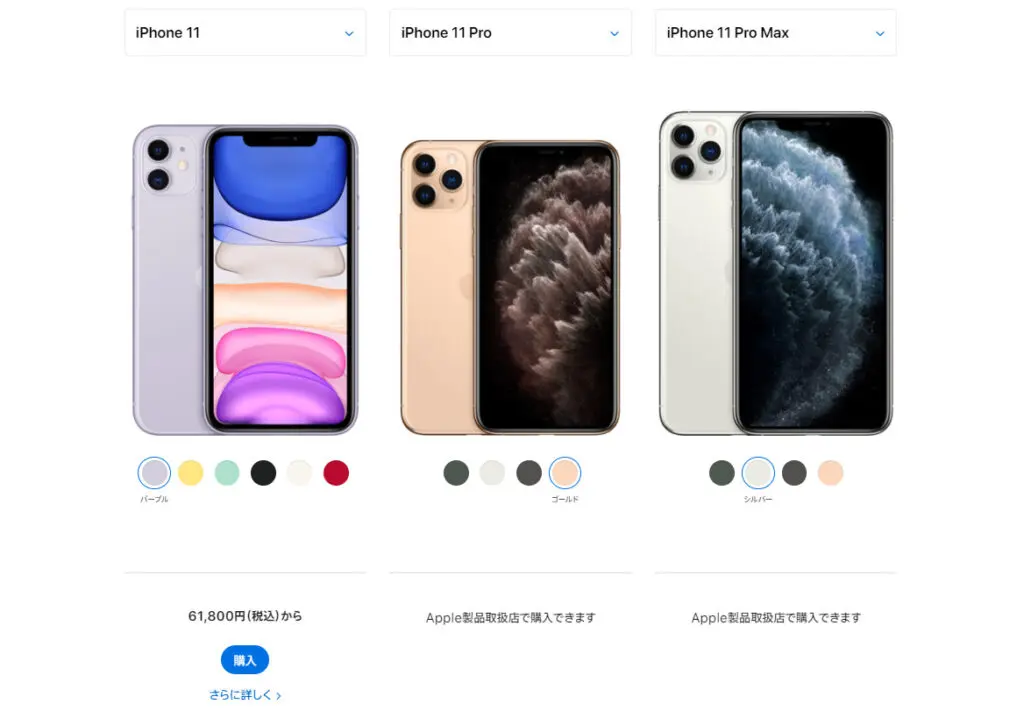1024x718 pixels.
Task: Choose red color for iPhone 11
Action: (x=336, y=472)
